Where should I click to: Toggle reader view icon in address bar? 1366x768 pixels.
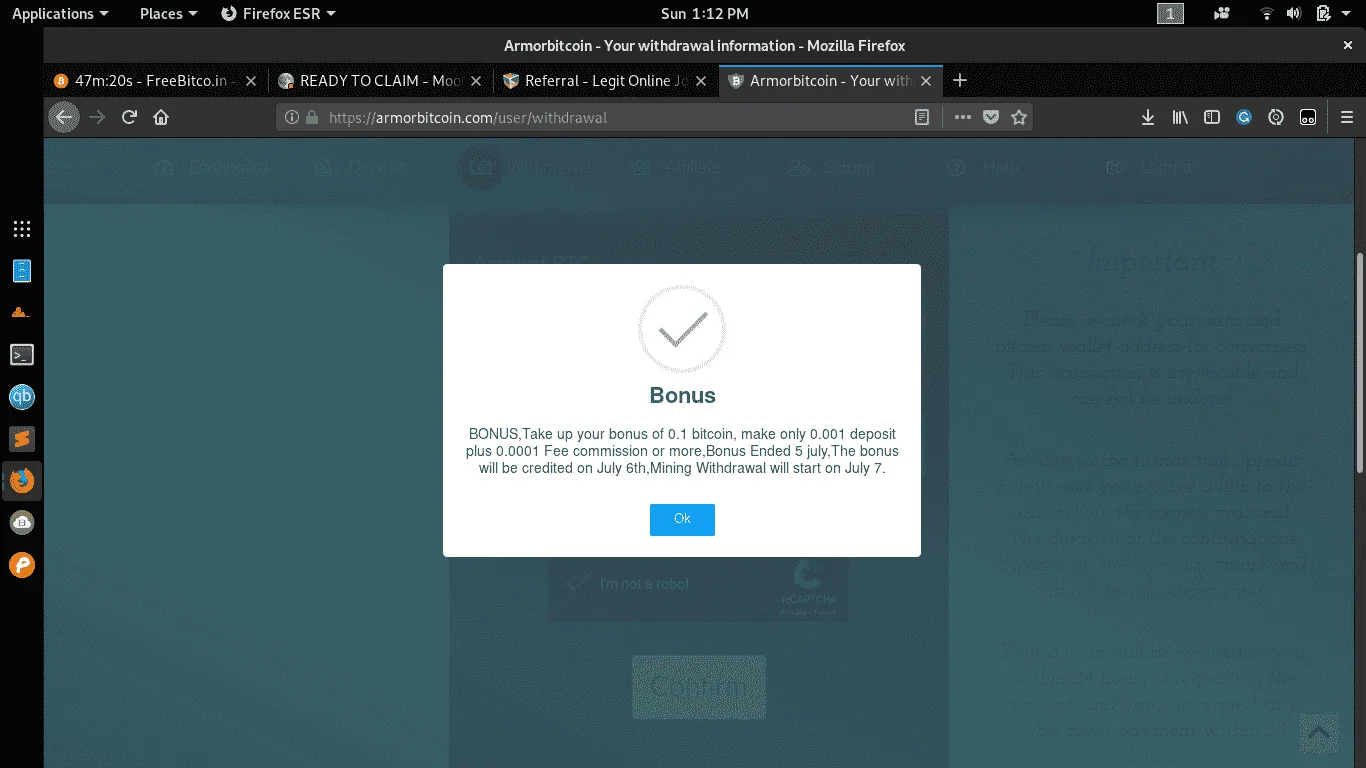922,117
